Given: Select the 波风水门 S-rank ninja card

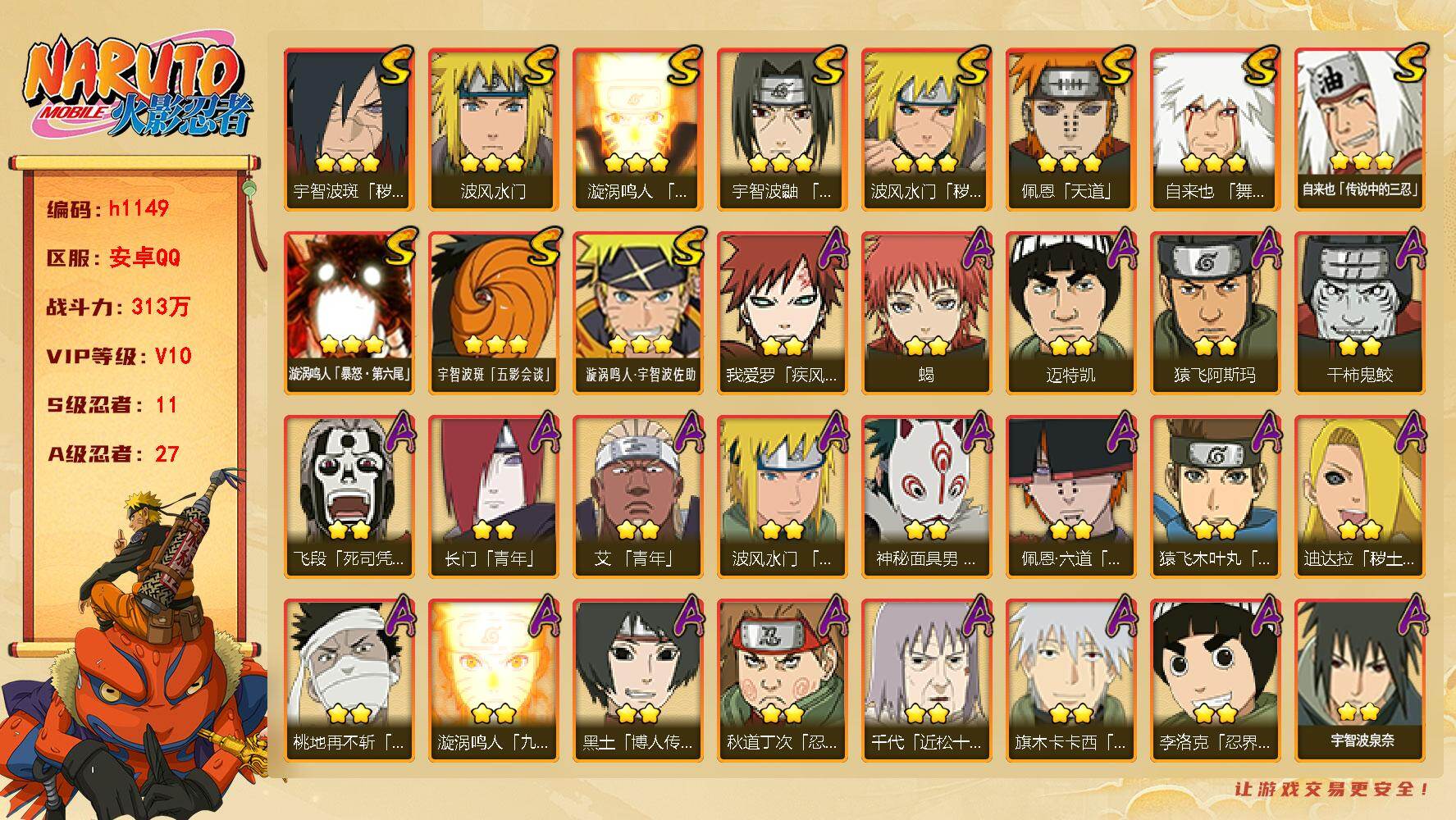Looking at the screenshot, I should (493, 129).
